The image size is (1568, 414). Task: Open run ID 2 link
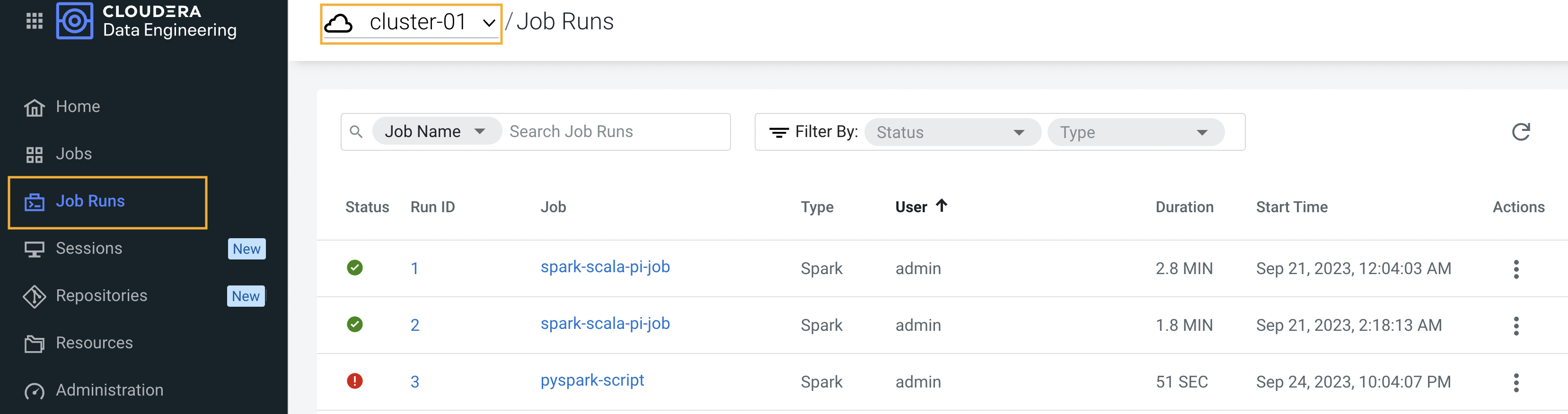(414, 325)
